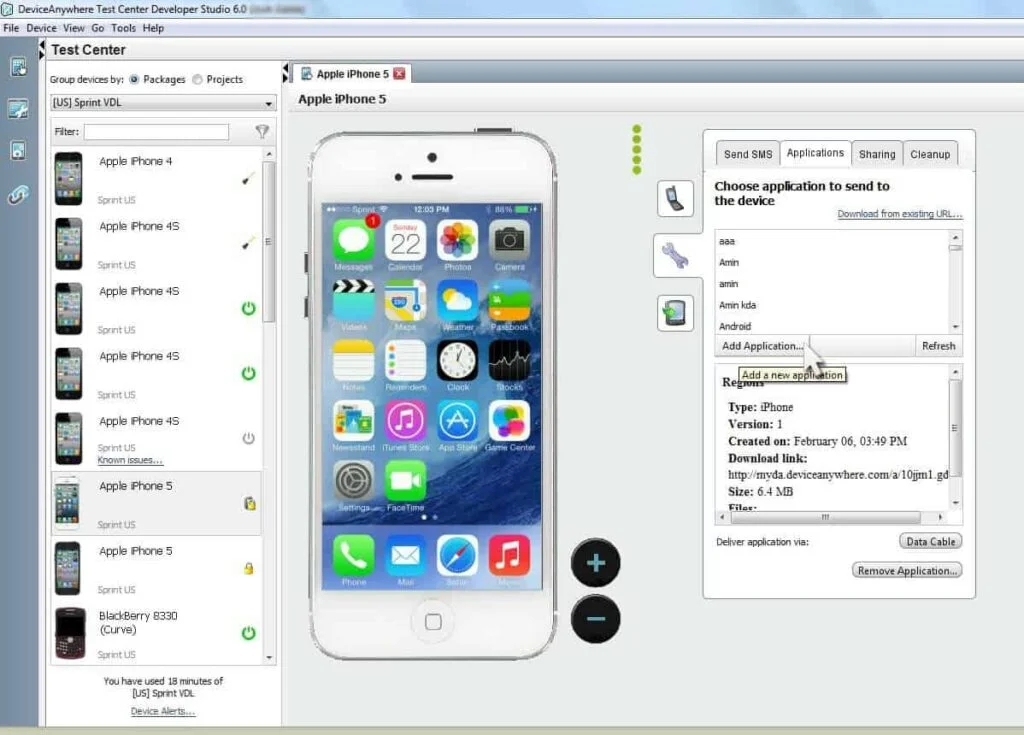Click the Refresh button

938,346
